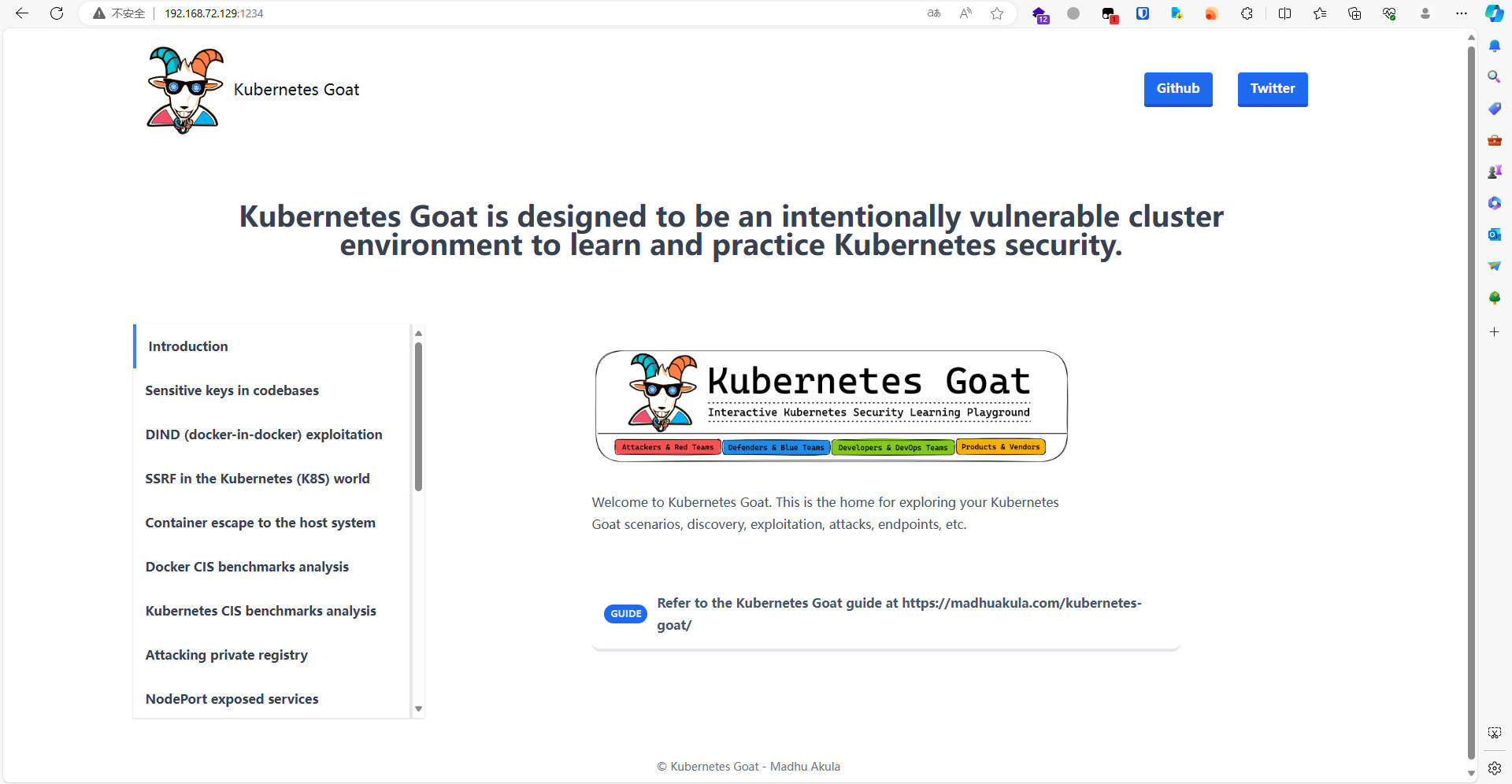The height and width of the screenshot is (784, 1512).
Task: Click the Kubernetes Goat header logo
Action: [184, 90]
